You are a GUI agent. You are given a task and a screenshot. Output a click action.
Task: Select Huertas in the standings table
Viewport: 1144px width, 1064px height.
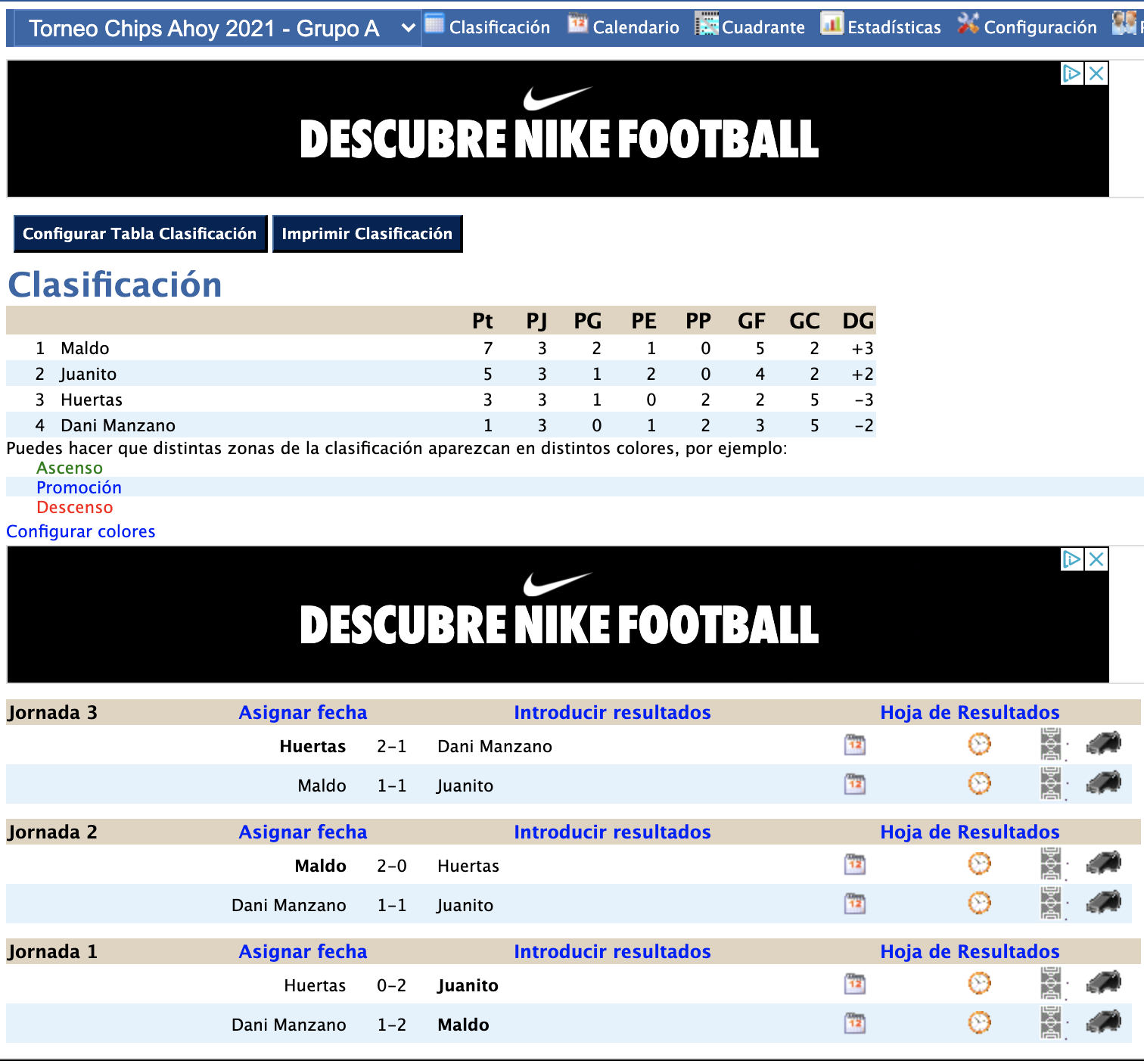point(92,400)
